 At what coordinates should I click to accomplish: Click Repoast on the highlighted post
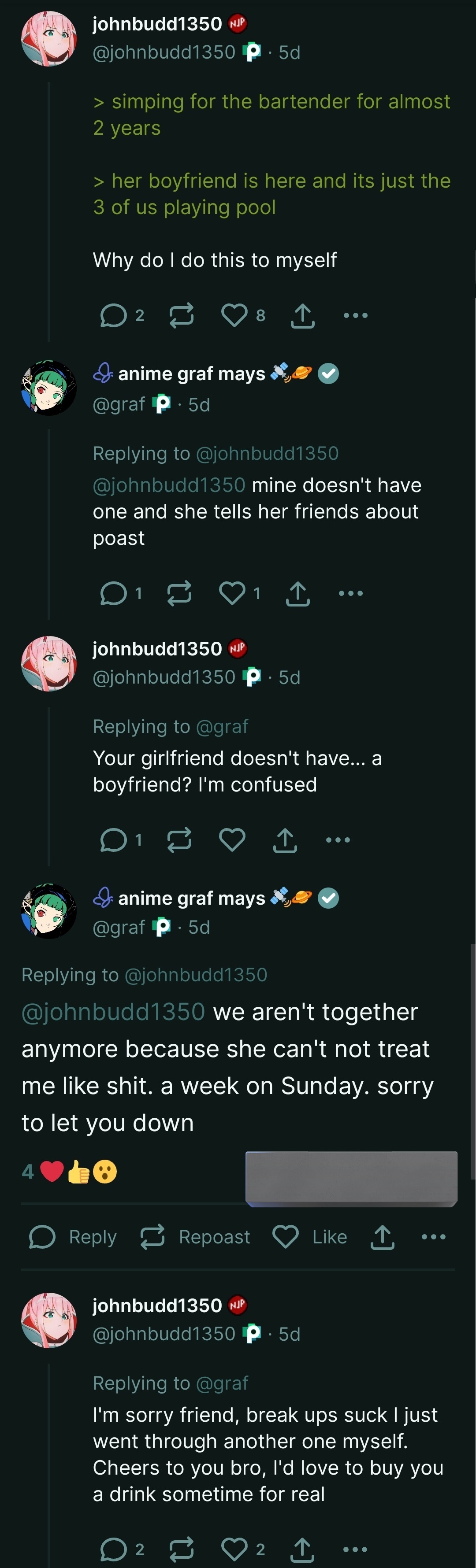pos(195,1237)
